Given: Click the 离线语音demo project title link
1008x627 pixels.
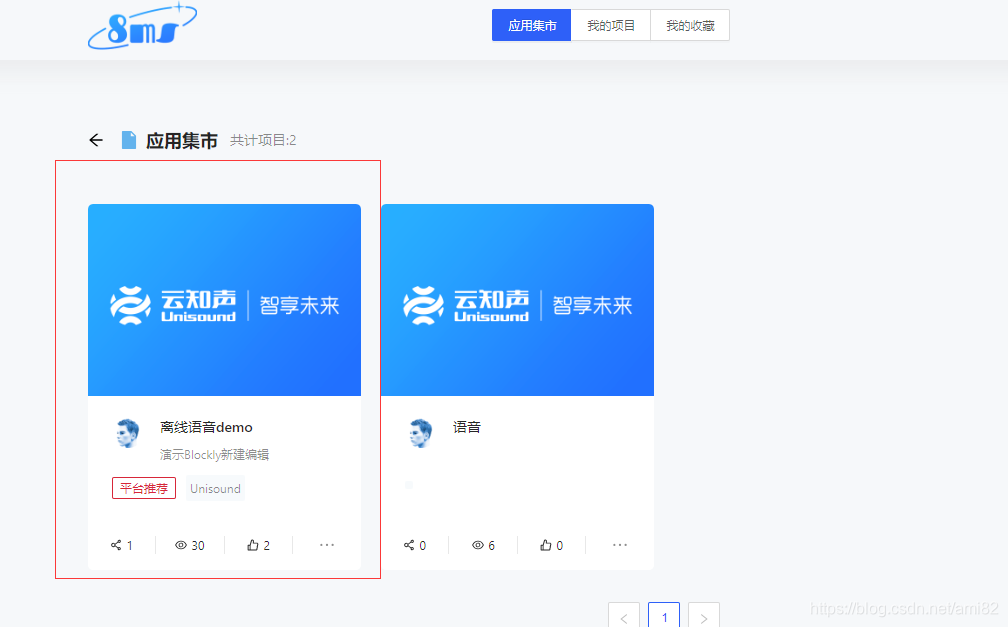Looking at the screenshot, I should click(x=209, y=427).
